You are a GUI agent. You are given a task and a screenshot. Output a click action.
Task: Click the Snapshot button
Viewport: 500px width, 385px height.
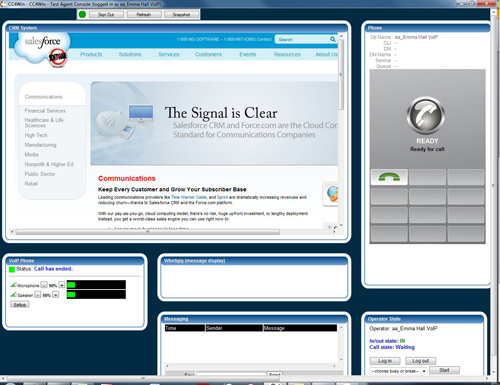(x=181, y=15)
